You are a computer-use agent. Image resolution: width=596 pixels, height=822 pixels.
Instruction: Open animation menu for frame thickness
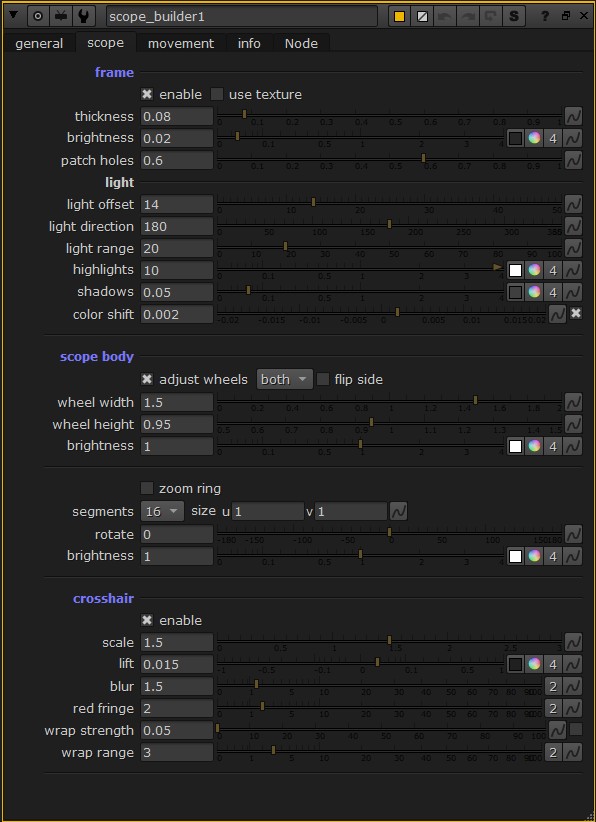pyautogui.click(x=573, y=116)
